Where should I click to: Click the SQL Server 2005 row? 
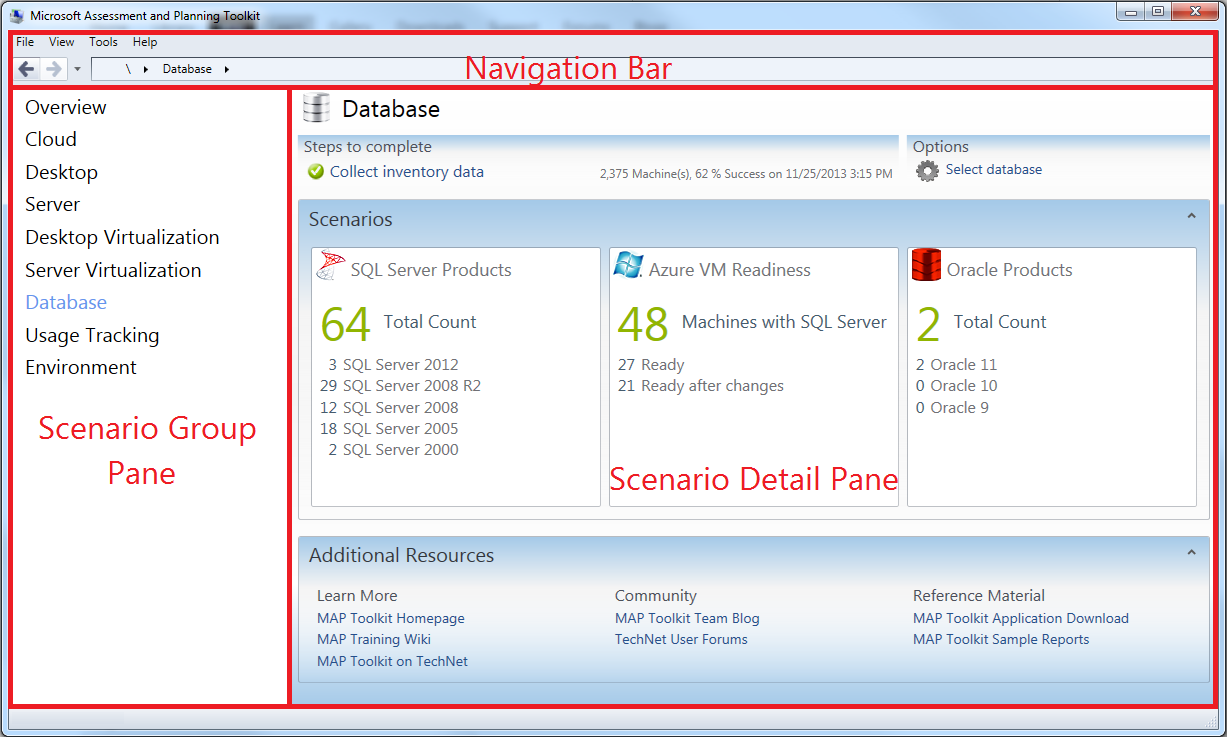[x=389, y=429]
